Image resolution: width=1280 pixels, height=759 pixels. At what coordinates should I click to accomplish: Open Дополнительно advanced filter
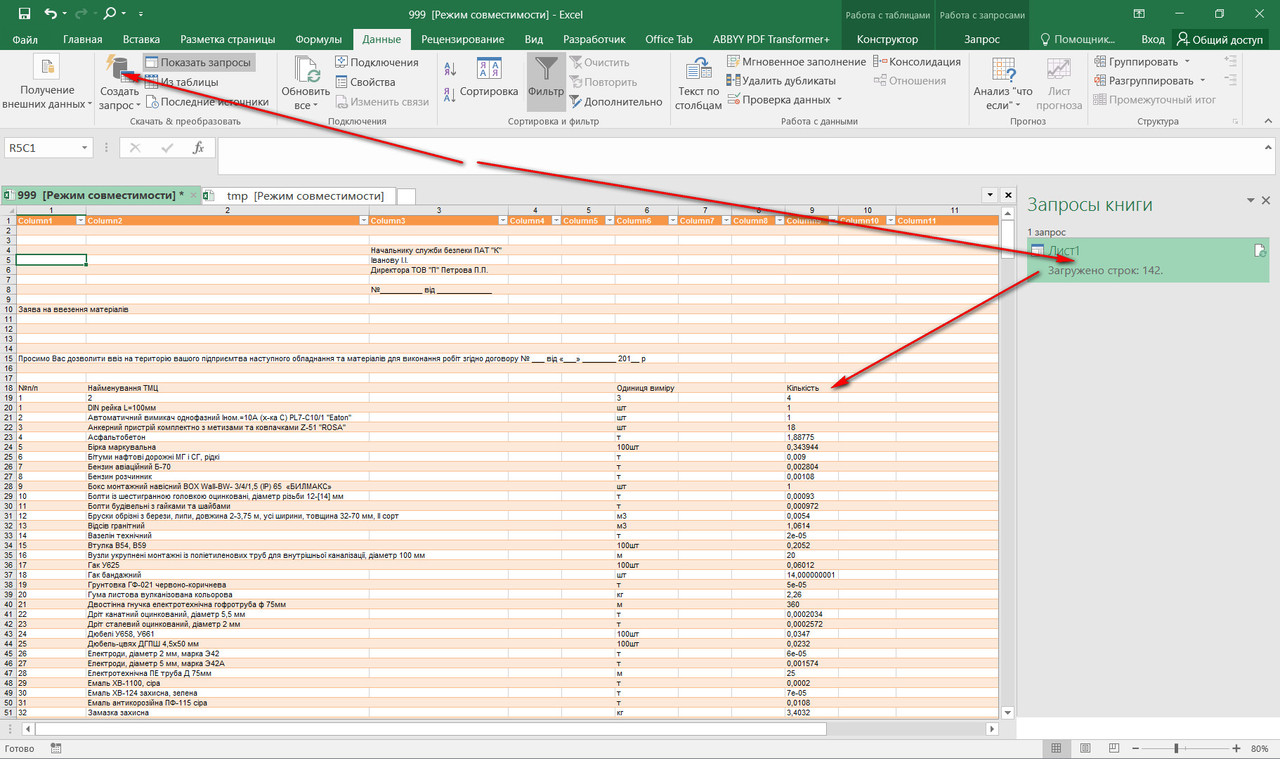615,101
